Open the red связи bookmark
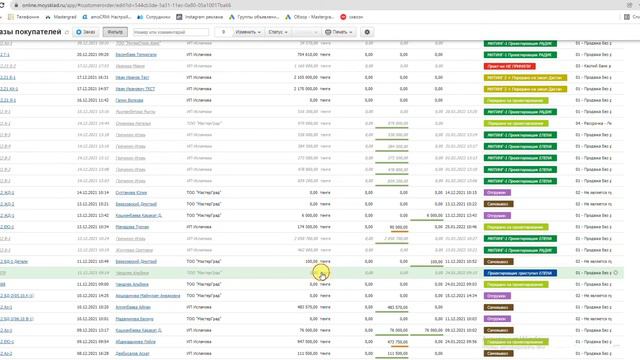This screenshot has height=360, width=640. click(351, 17)
